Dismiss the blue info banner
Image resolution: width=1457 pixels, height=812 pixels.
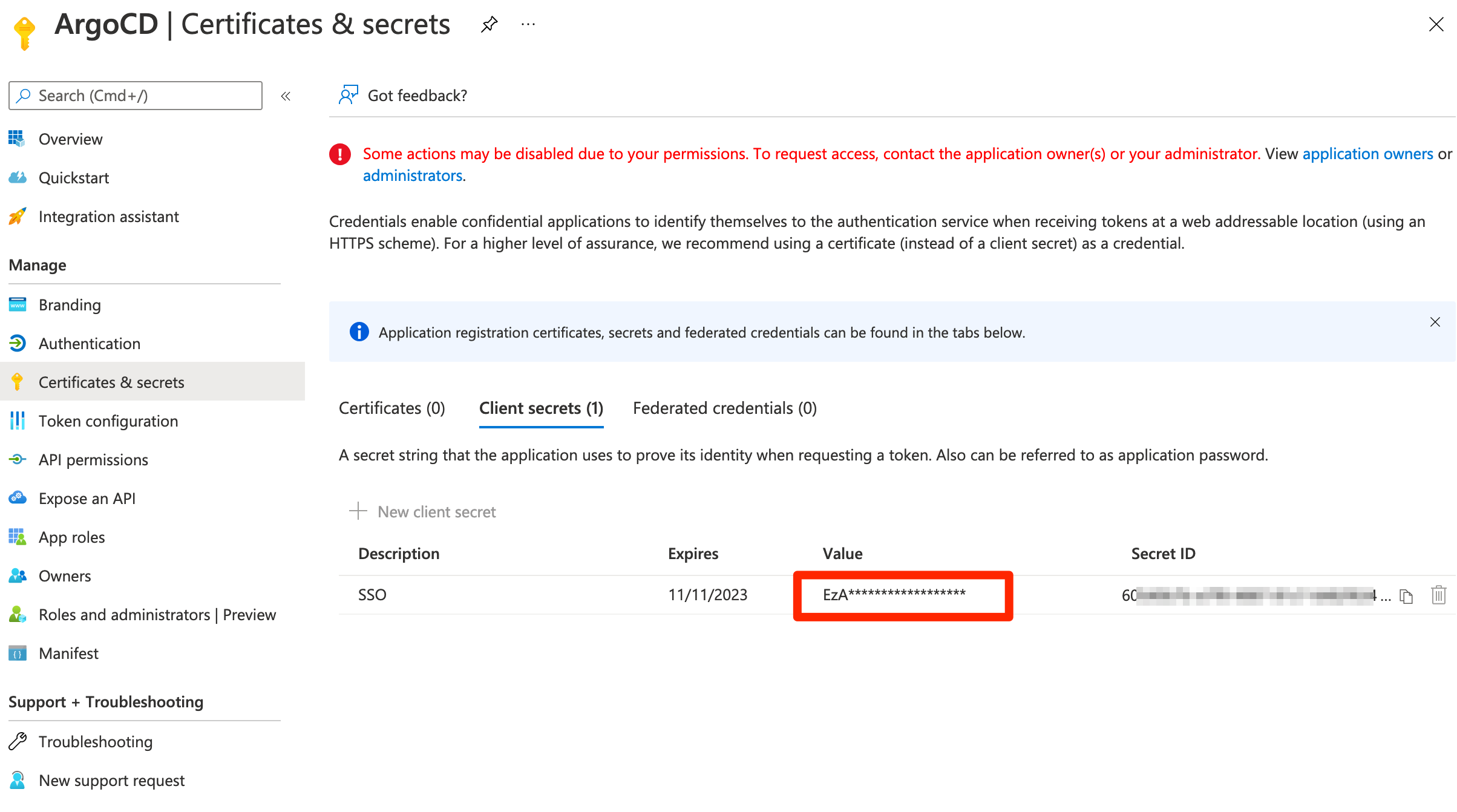(x=1435, y=322)
